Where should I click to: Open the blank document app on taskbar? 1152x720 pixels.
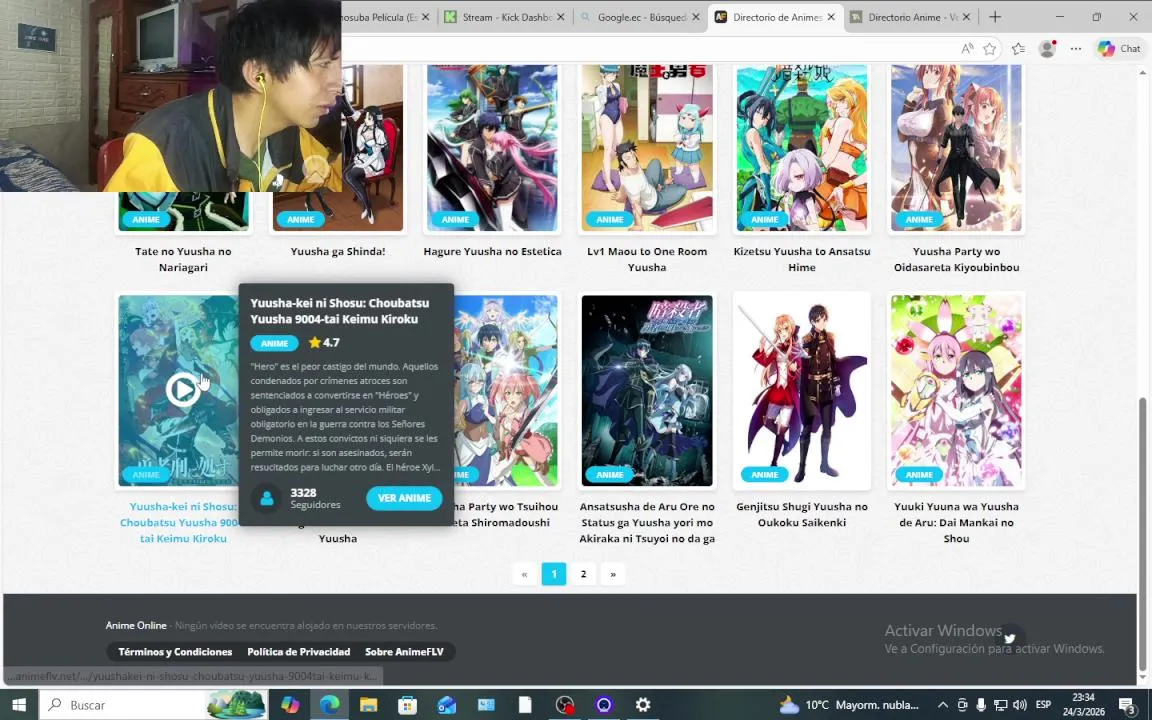click(525, 705)
